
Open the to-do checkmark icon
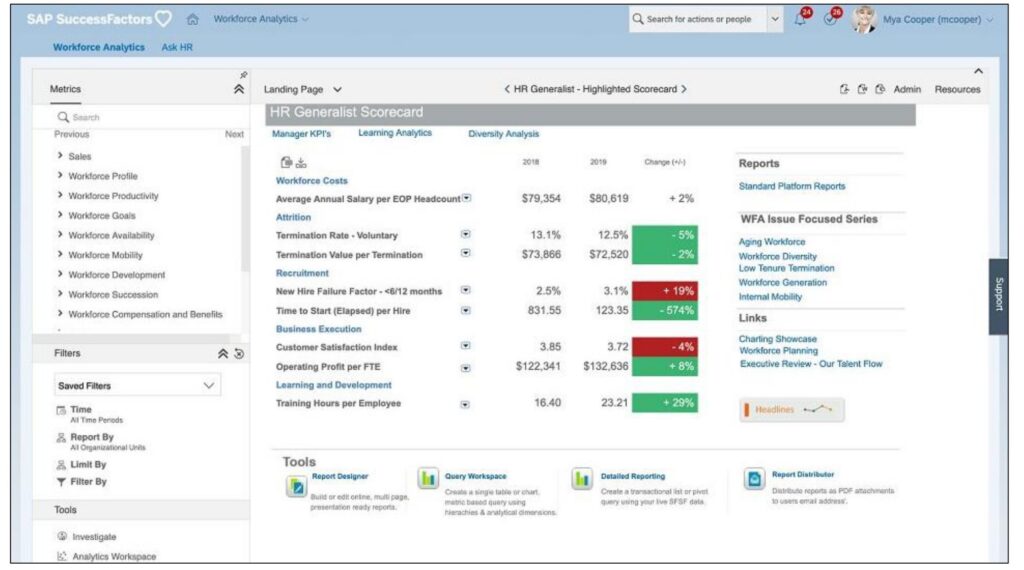coord(830,20)
